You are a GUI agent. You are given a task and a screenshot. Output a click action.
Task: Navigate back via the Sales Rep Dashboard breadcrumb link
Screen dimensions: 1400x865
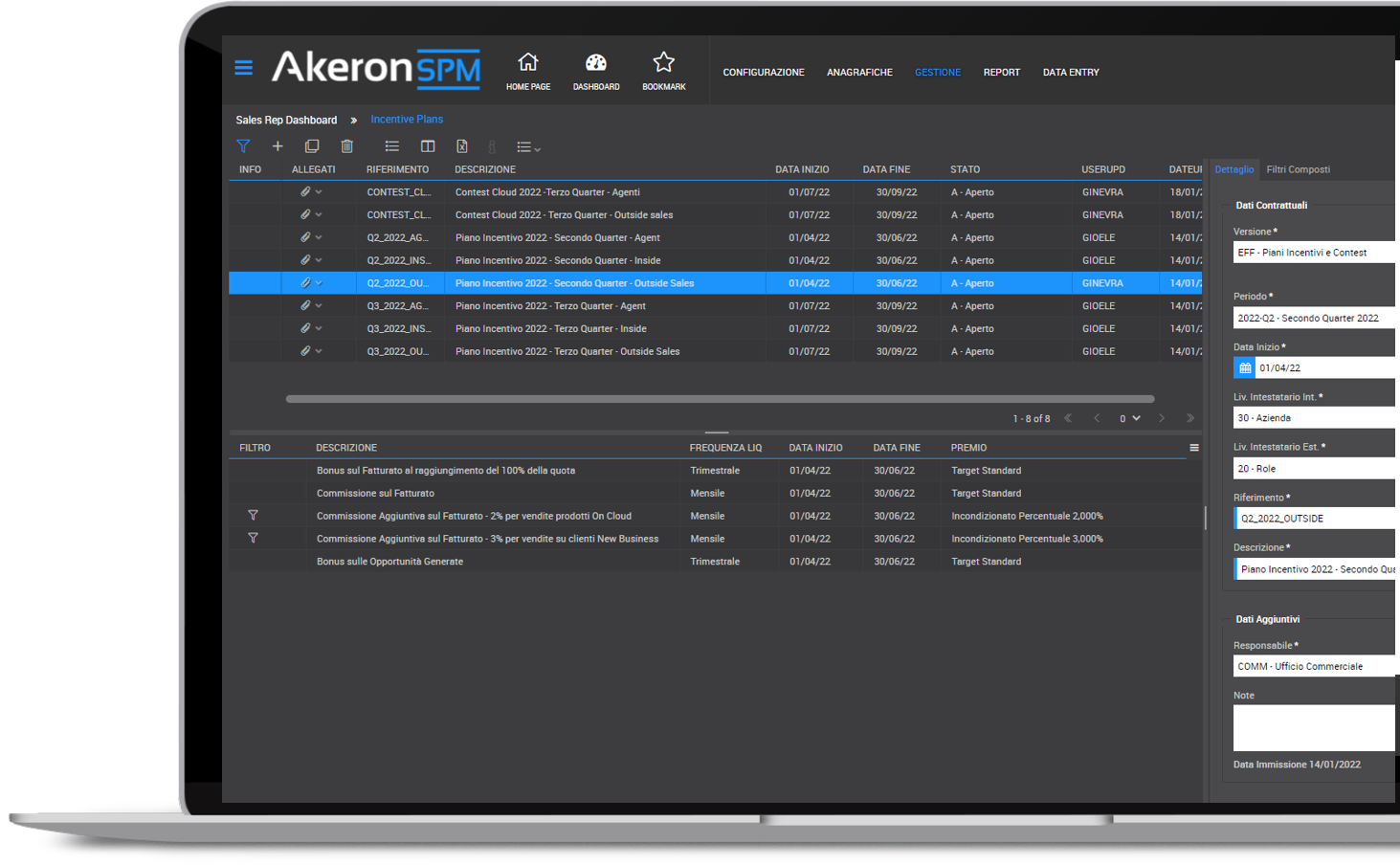point(286,120)
